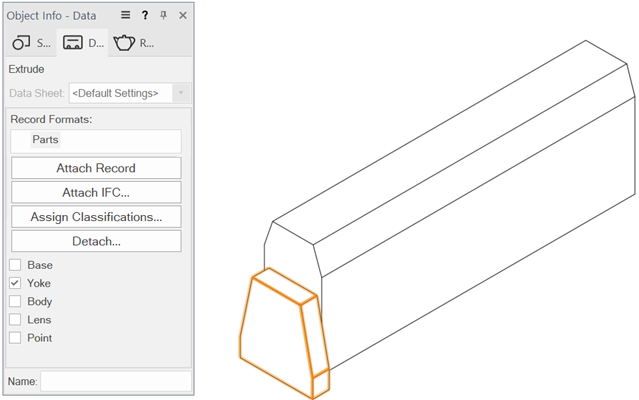Viewport: 639px width, 400px height.
Task: Toggle the Point checkbox
Action: click(15, 338)
